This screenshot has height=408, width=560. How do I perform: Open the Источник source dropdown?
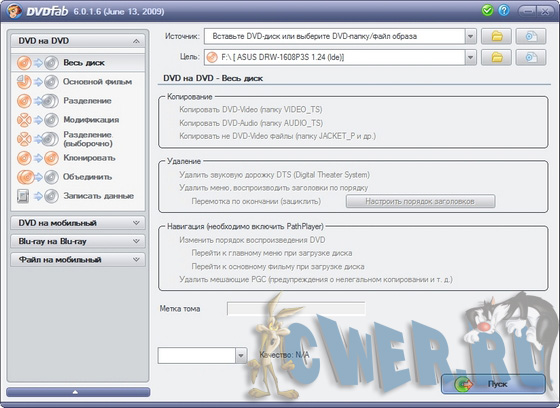tap(471, 36)
